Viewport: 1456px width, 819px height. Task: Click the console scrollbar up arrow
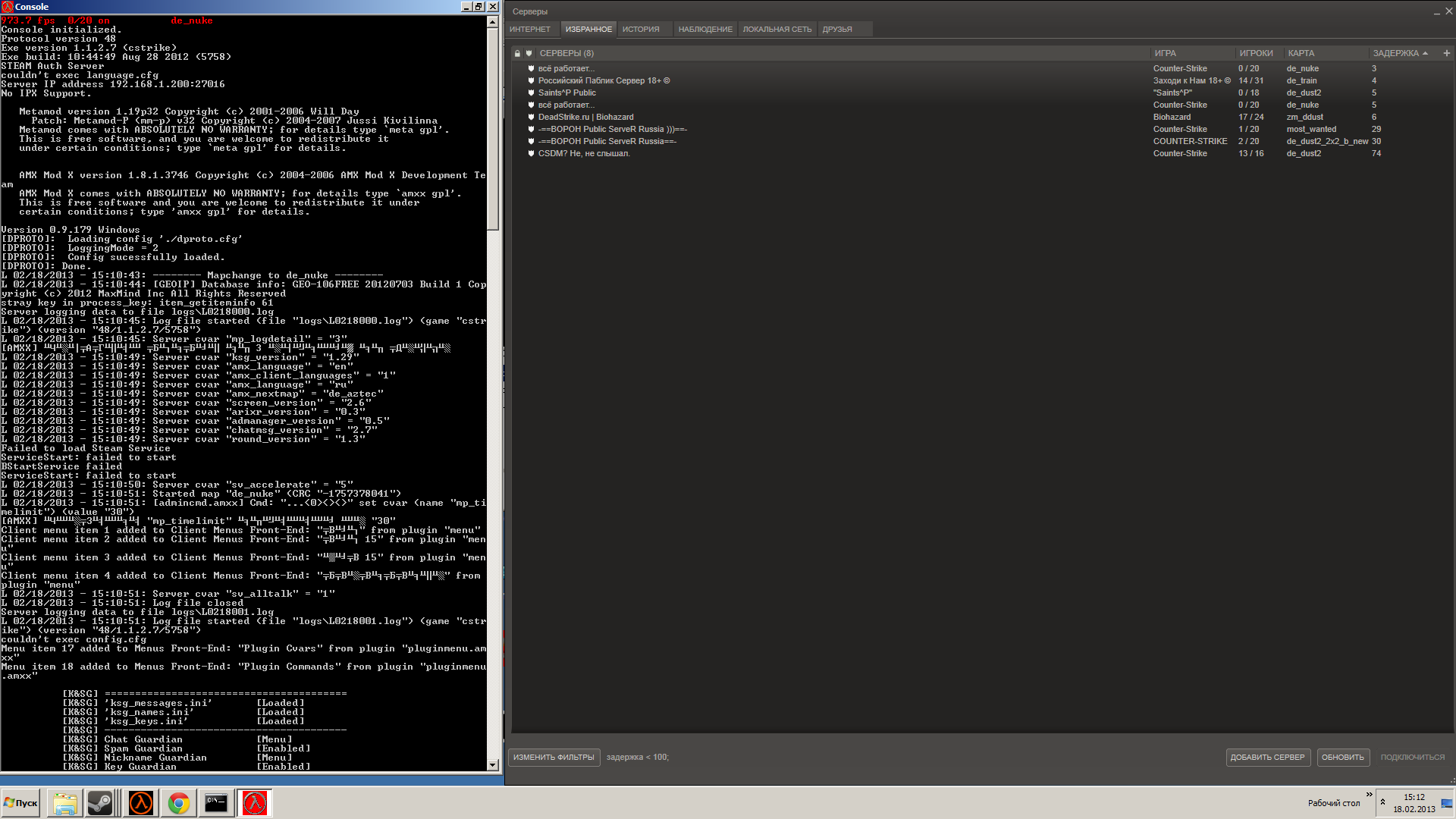click(493, 21)
